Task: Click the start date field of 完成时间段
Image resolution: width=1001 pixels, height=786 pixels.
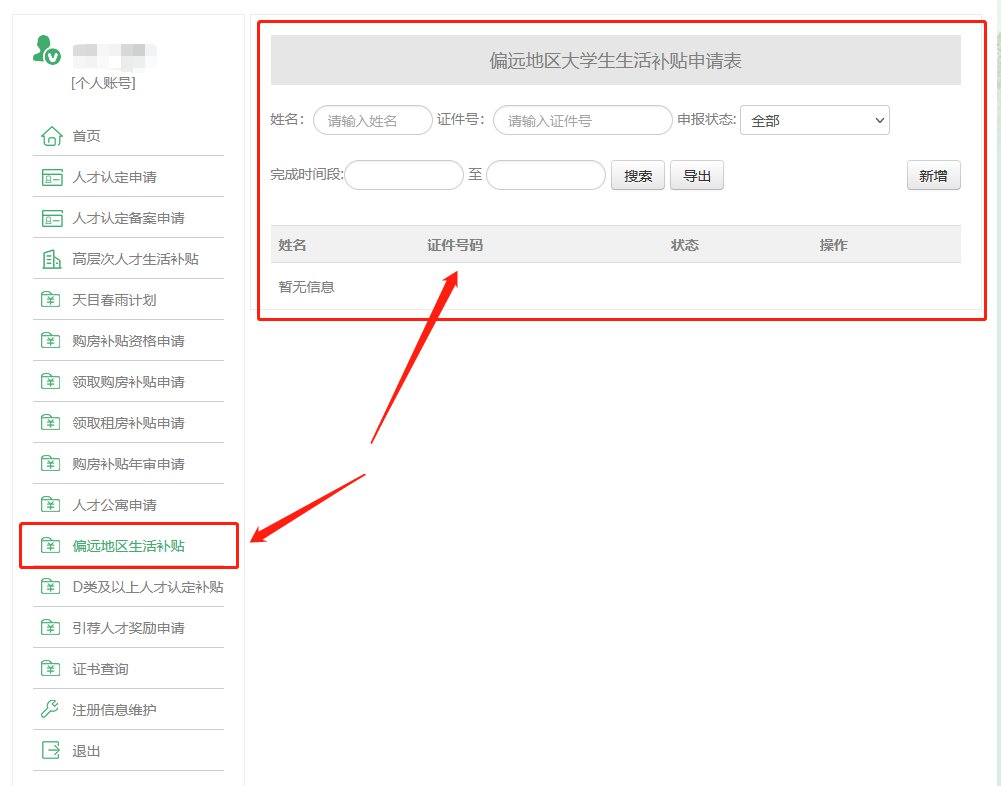Action: coord(404,176)
